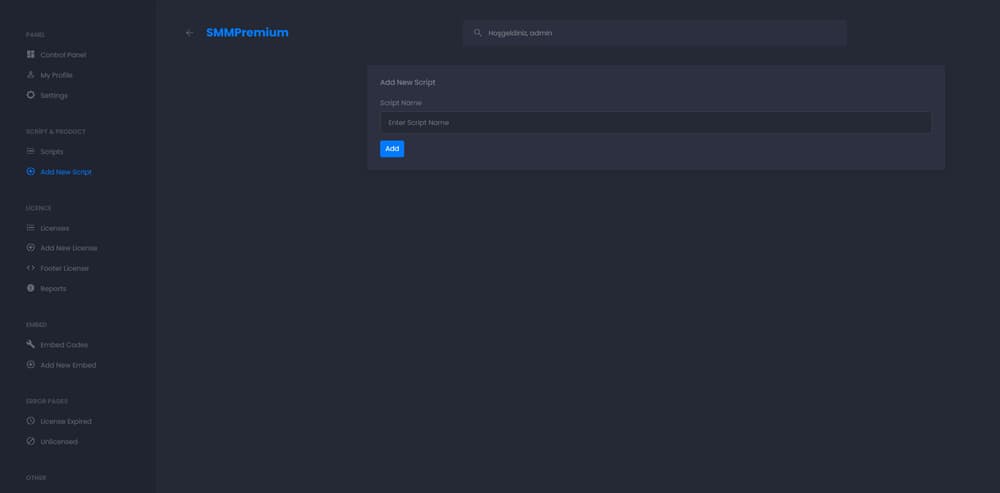The height and width of the screenshot is (493, 1000).
Task: Click the EMBED section header
Action: [36, 325]
